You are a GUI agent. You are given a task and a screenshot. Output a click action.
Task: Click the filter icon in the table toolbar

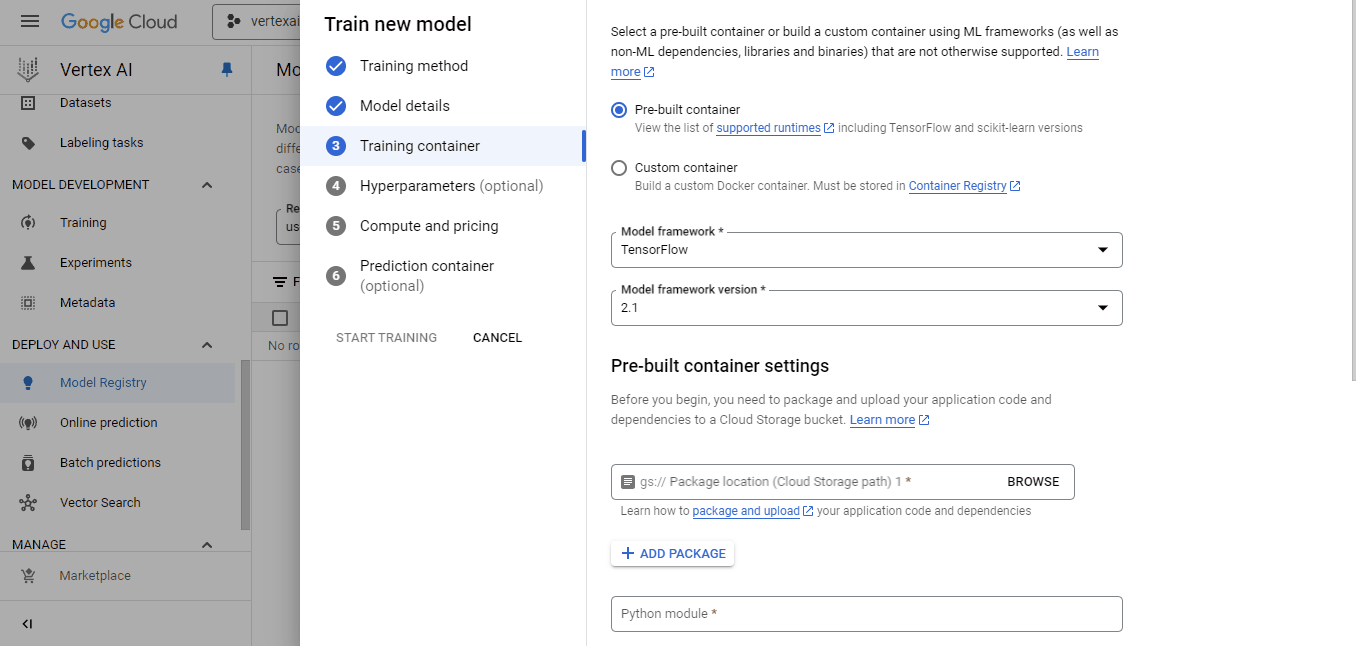point(280,282)
